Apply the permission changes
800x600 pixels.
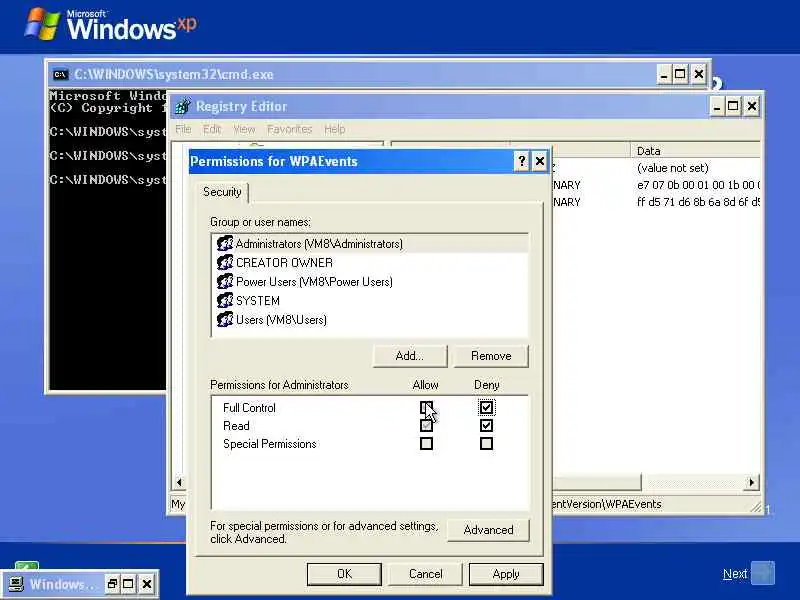click(506, 574)
